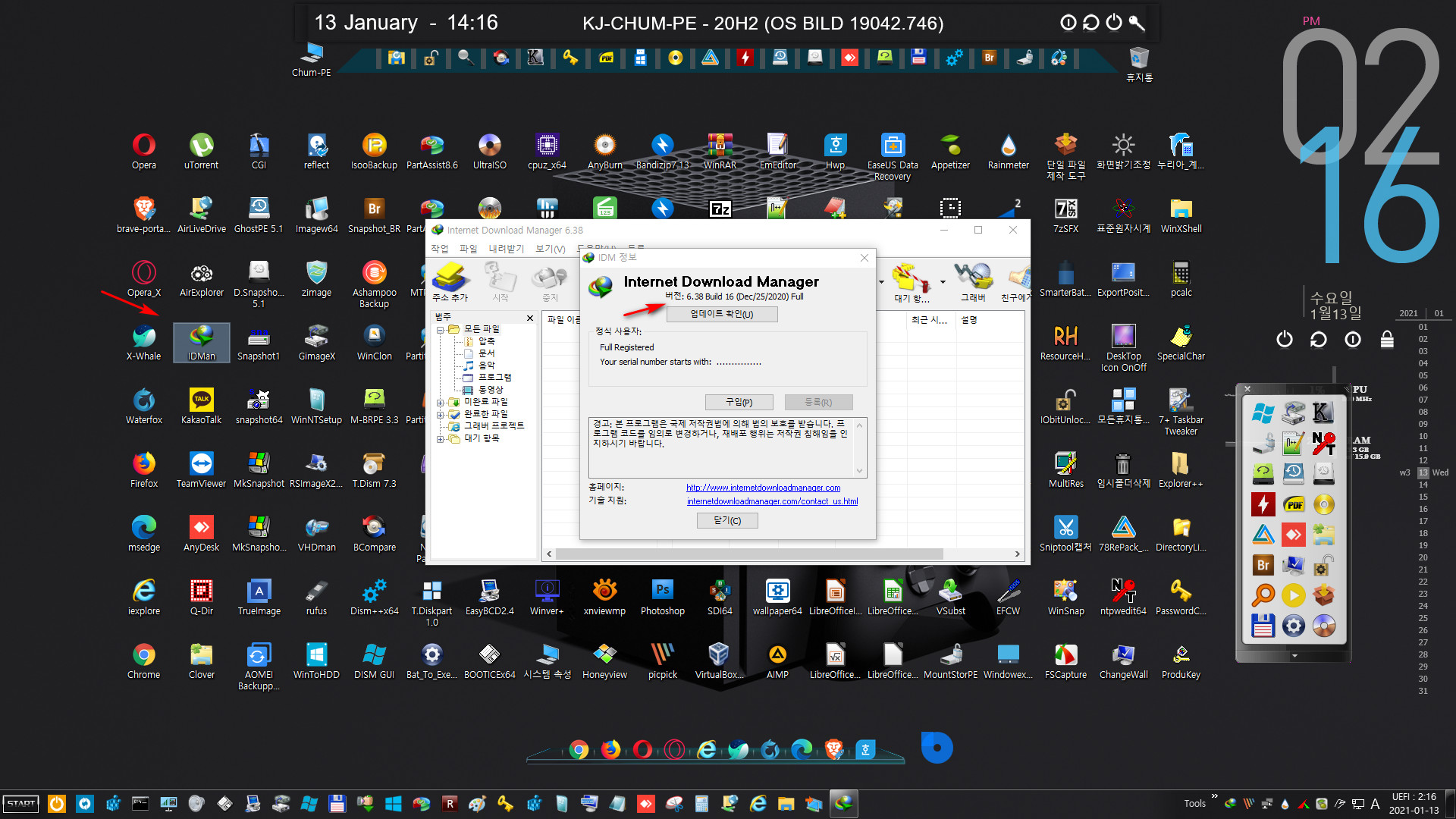
Task: Open the VirtualBox desktop icon
Action: [x=720, y=661]
